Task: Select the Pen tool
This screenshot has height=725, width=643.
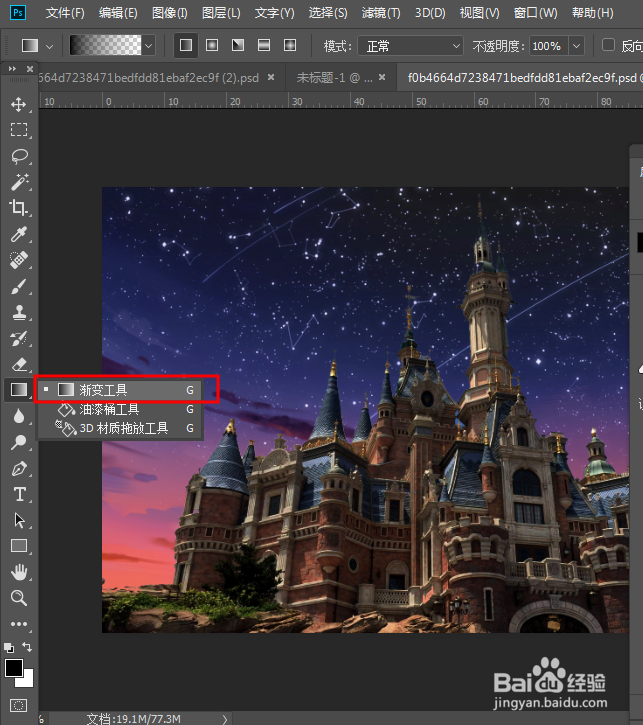Action: coord(18,469)
